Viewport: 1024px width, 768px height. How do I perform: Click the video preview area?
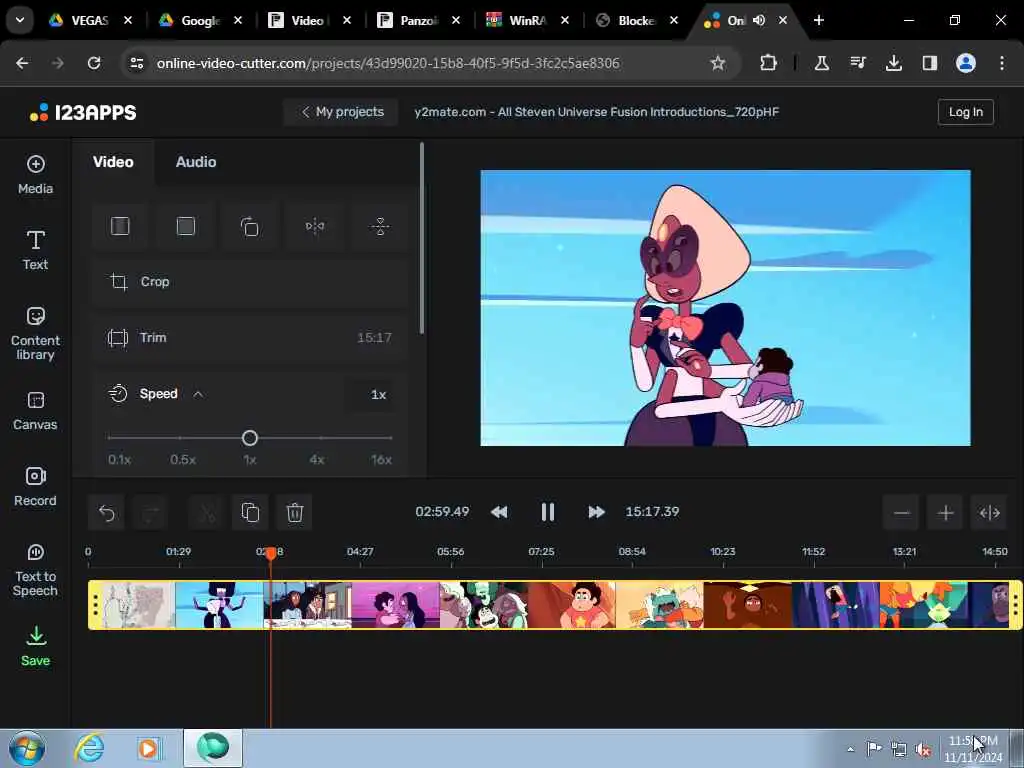tap(726, 308)
